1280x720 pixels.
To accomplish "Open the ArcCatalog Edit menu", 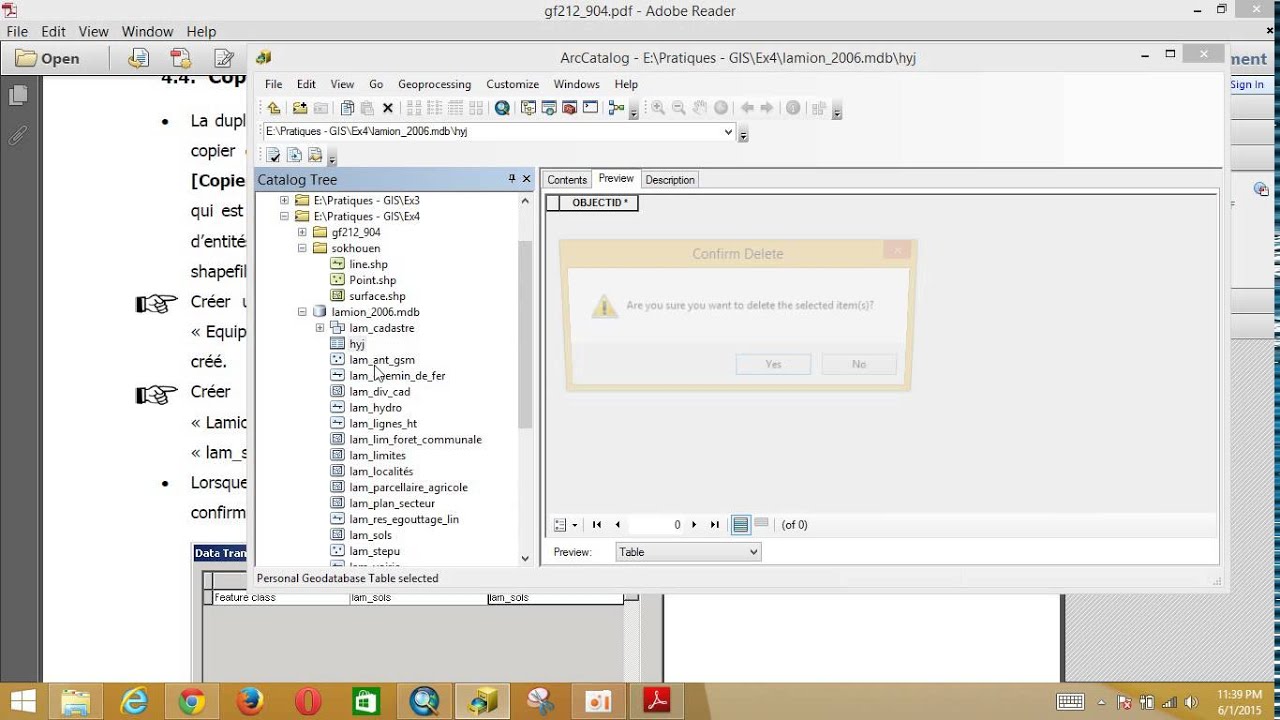I will 306,84.
